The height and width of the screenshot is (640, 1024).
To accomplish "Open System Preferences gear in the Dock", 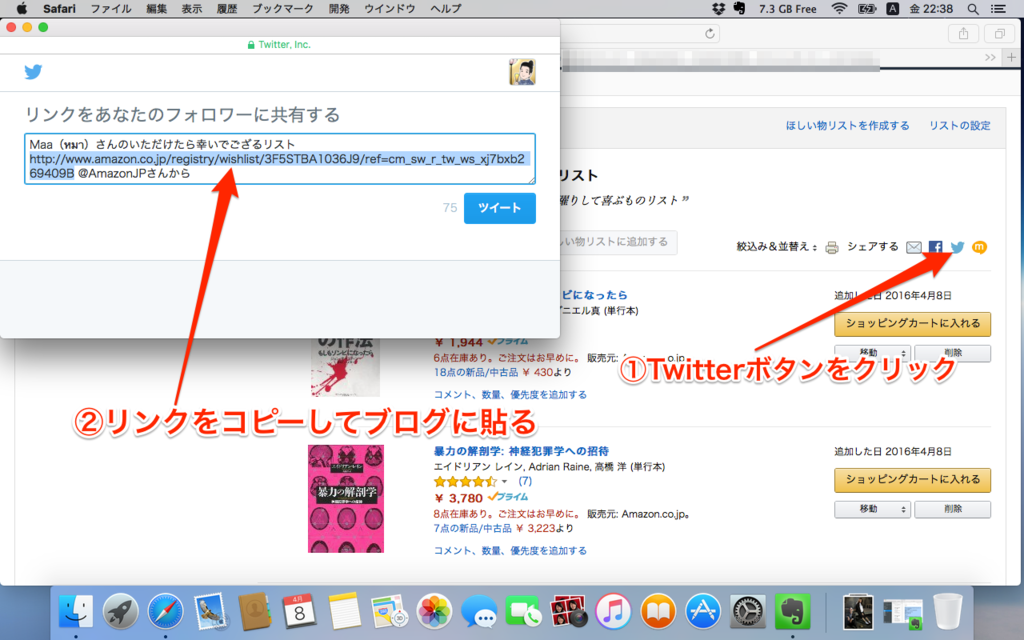I will click(748, 611).
